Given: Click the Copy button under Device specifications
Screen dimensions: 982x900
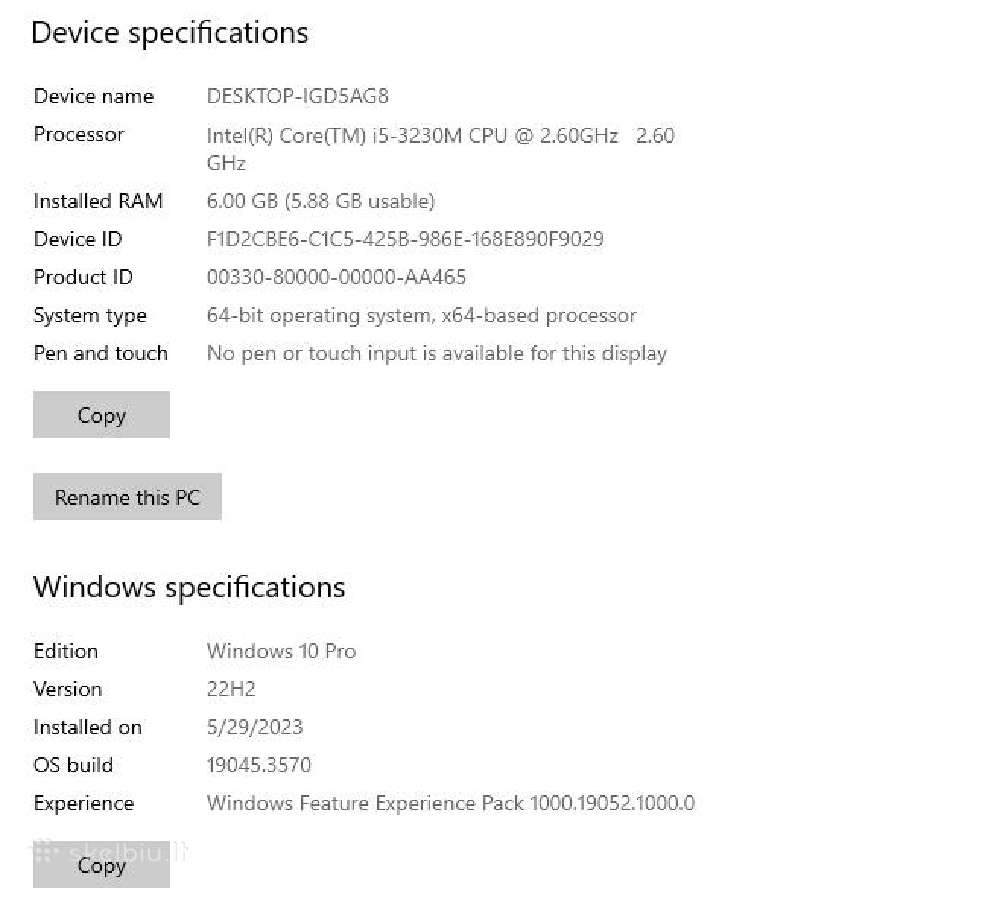Looking at the screenshot, I should (101, 415).
